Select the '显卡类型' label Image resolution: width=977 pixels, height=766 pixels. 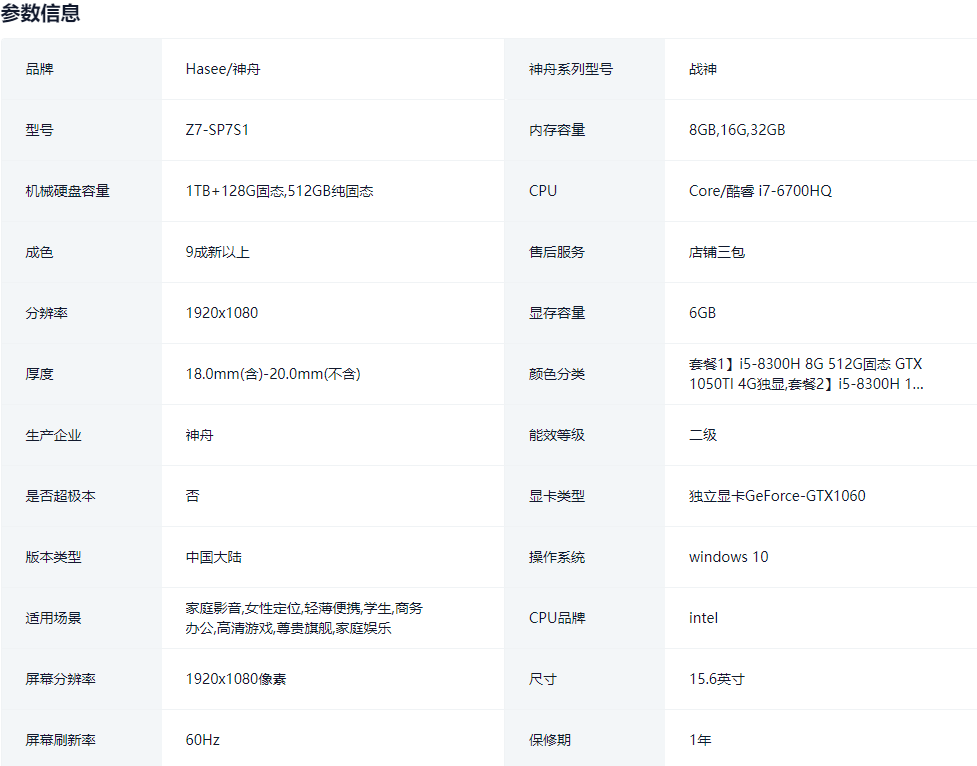[x=557, y=496]
